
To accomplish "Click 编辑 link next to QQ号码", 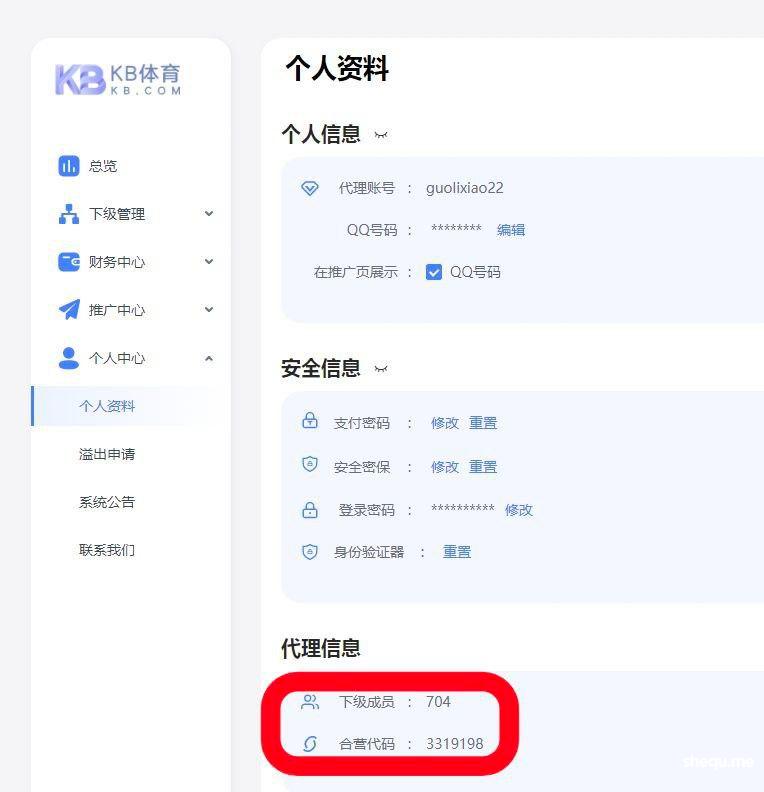I will click(x=511, y=230).
